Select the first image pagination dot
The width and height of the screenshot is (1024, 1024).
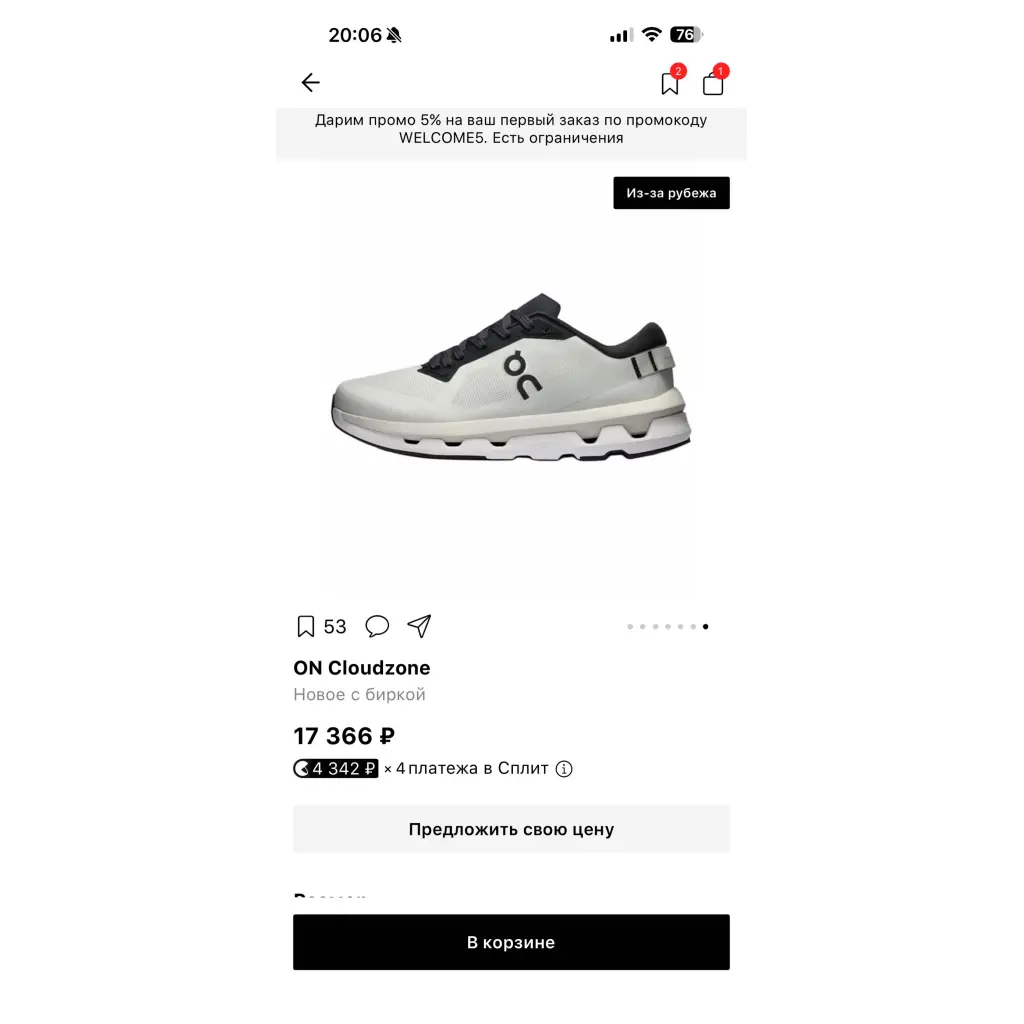630,626
